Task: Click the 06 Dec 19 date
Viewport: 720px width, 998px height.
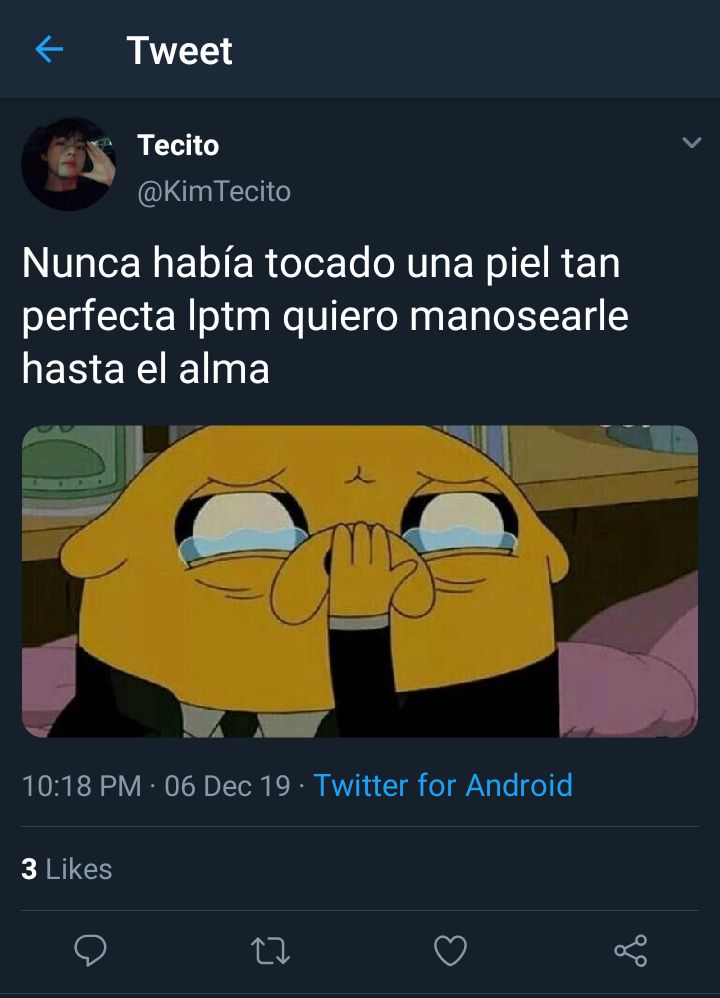Action: tap(227, 785)
